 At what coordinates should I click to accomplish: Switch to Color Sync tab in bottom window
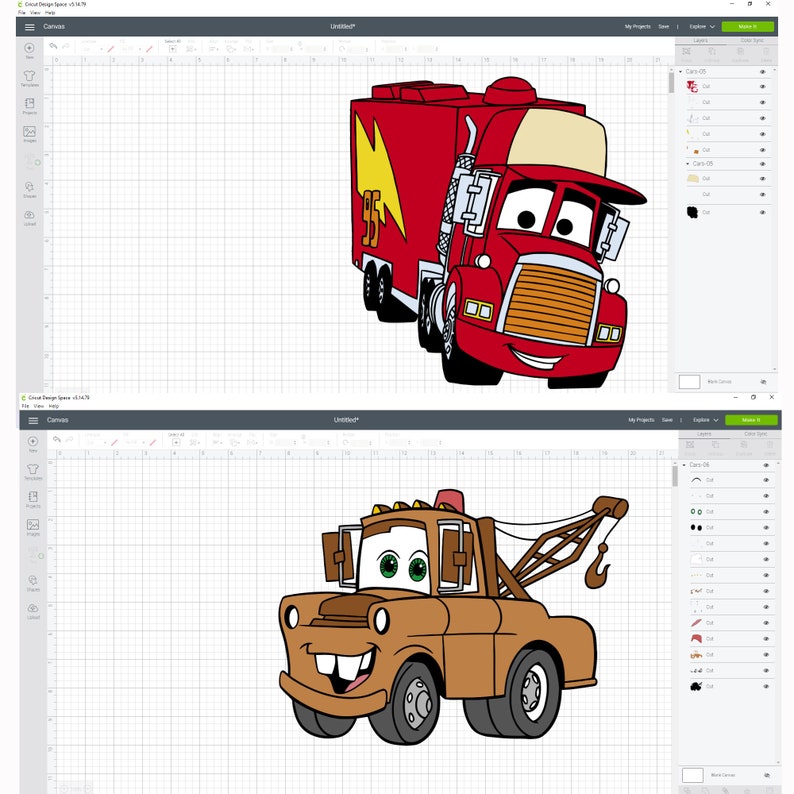coord(756,434)
